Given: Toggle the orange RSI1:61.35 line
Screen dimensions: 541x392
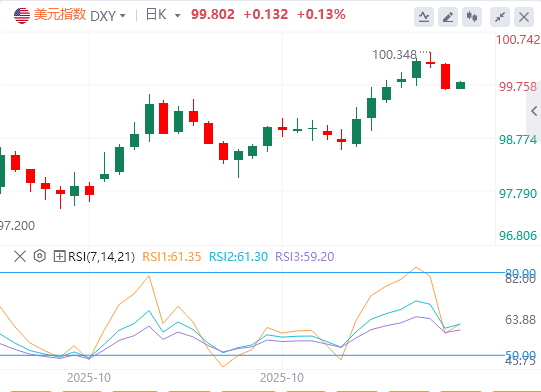Looking at the screenshot, I should click(171, 257).
